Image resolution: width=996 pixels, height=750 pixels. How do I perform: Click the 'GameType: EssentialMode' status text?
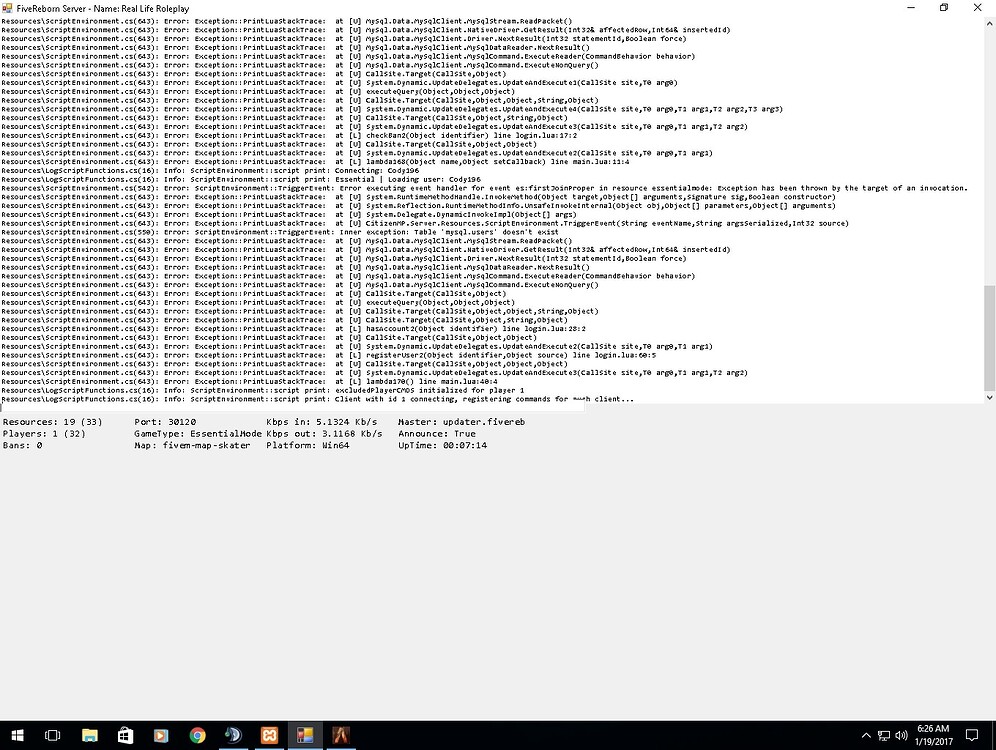coord(198,434)
